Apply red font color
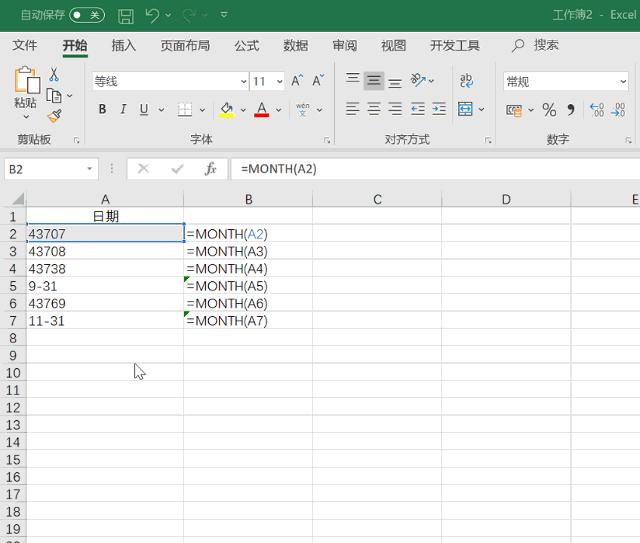 pos(262,109)
